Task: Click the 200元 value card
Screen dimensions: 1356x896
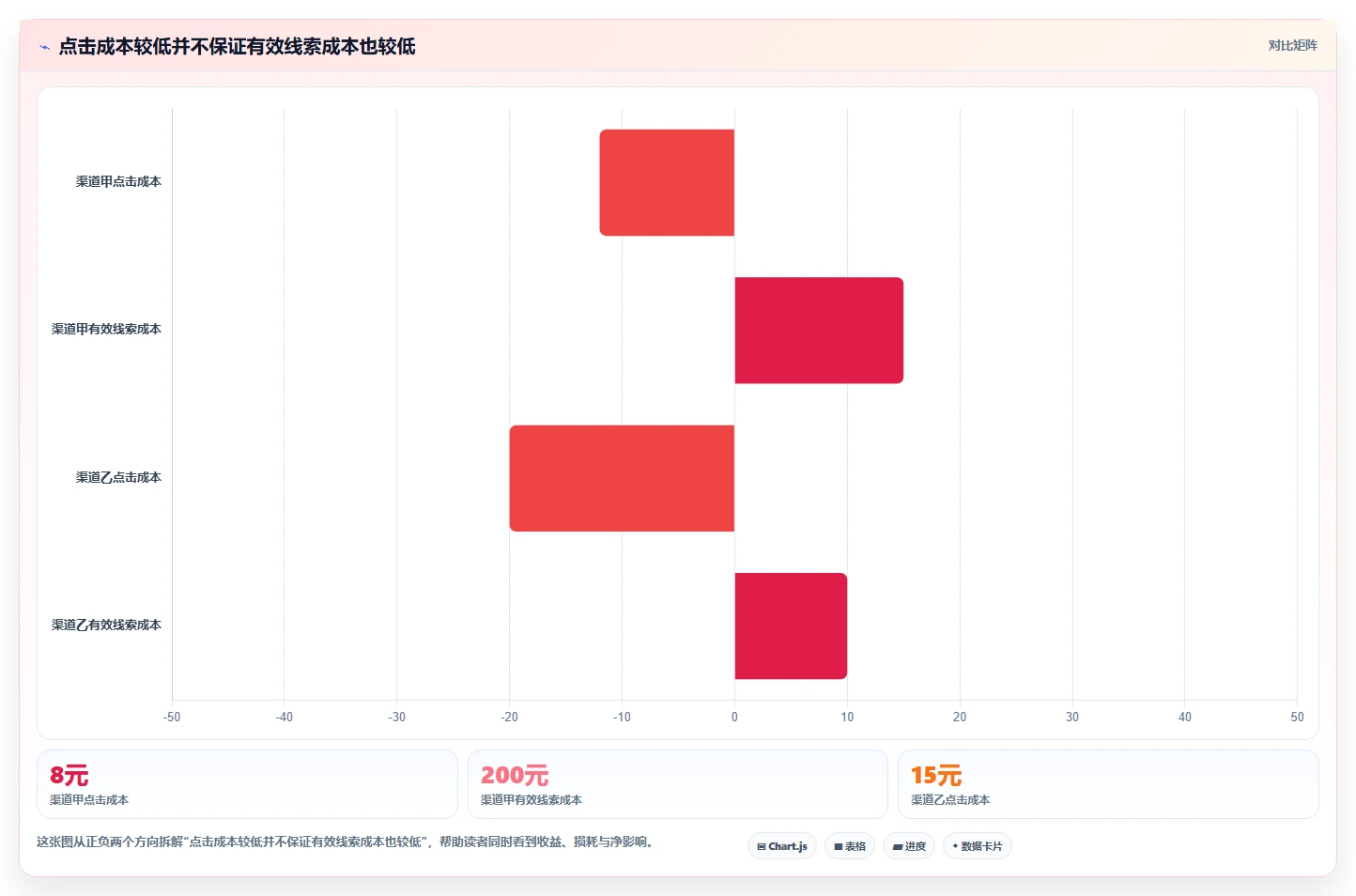Action: click(x=677, y=784)
